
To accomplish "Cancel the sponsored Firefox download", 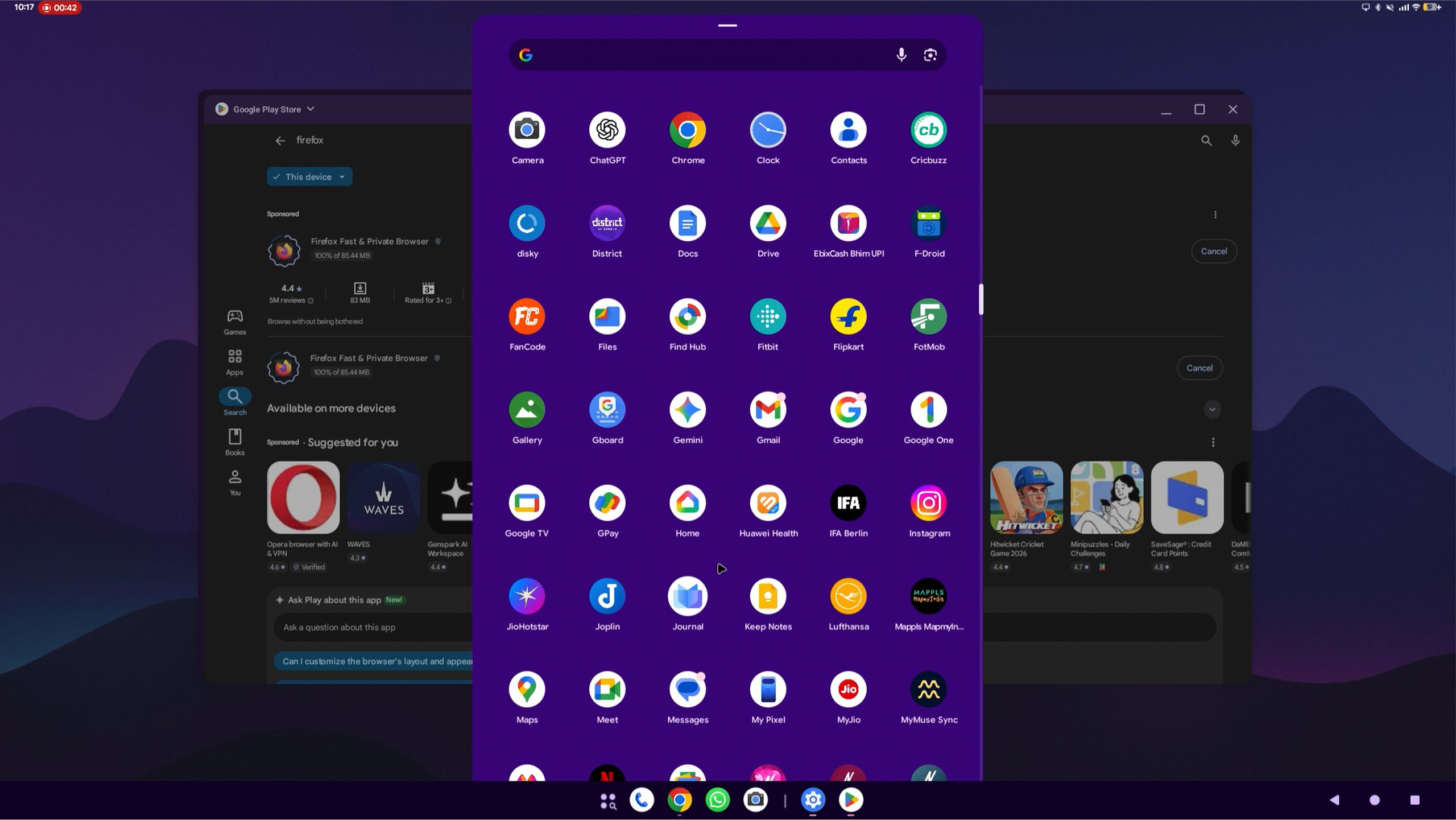I will [1214, 252].
